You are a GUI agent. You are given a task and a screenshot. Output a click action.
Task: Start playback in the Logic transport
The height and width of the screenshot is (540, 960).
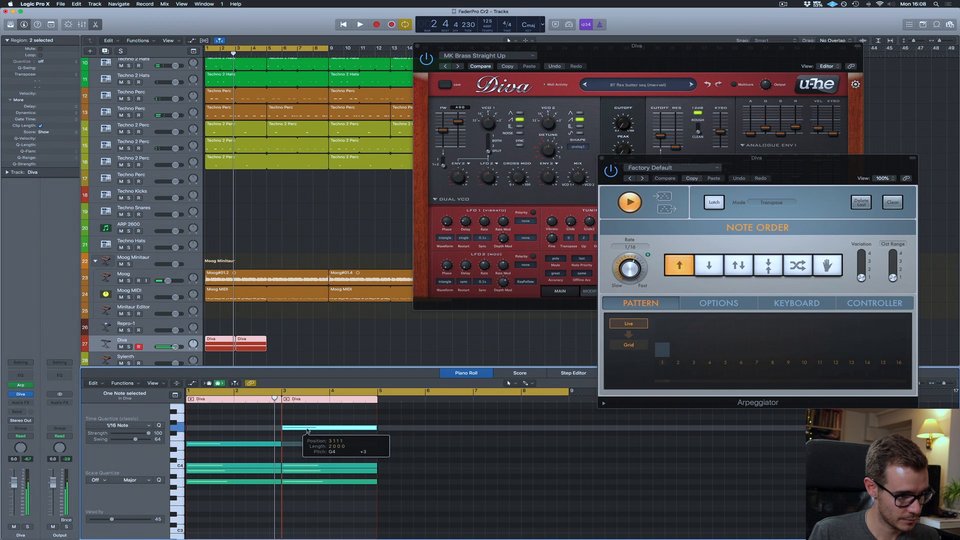(360, 24)
